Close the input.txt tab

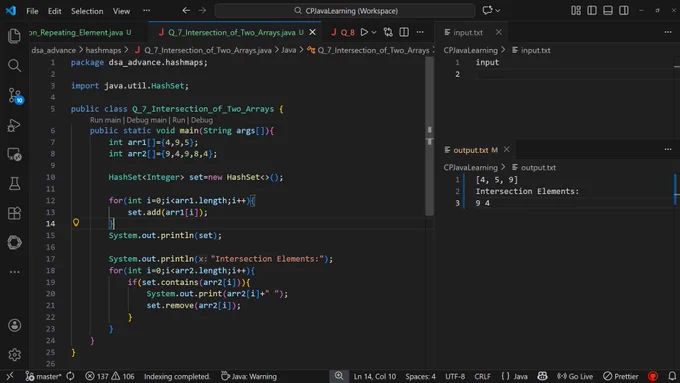pos(499,32)
